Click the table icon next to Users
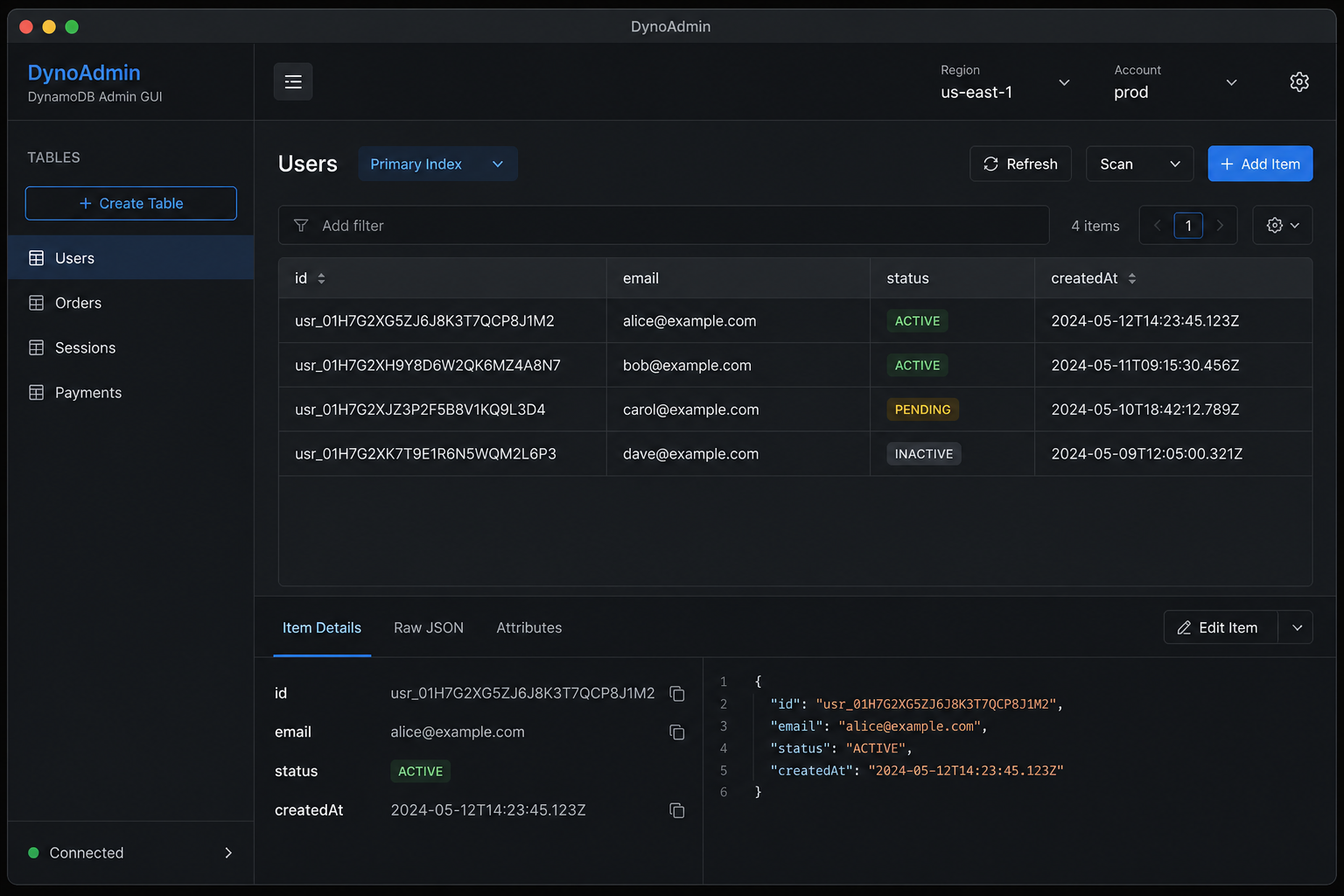 36,258
